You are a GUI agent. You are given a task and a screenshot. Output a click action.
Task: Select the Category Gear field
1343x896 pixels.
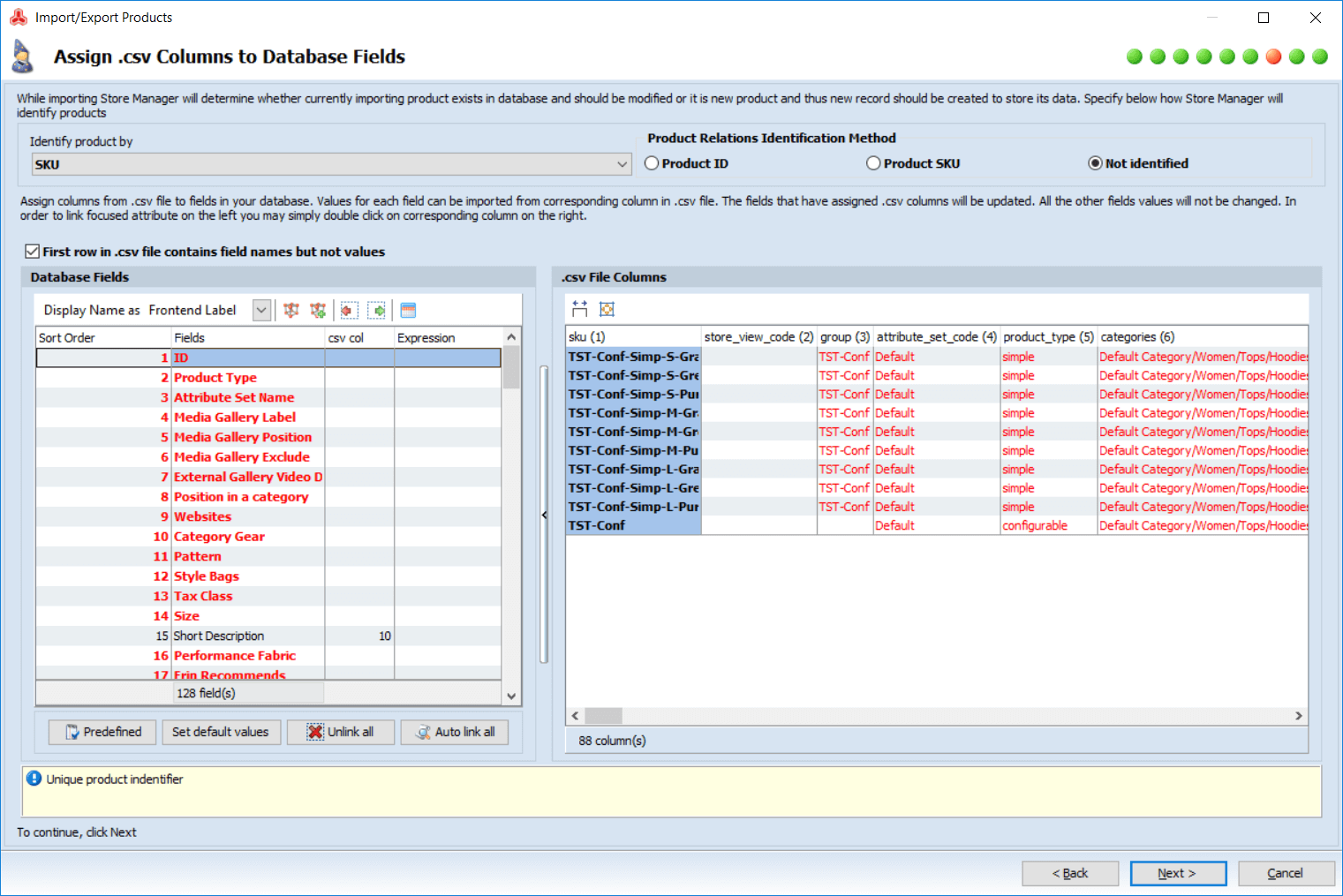click(x=268, y=537)
